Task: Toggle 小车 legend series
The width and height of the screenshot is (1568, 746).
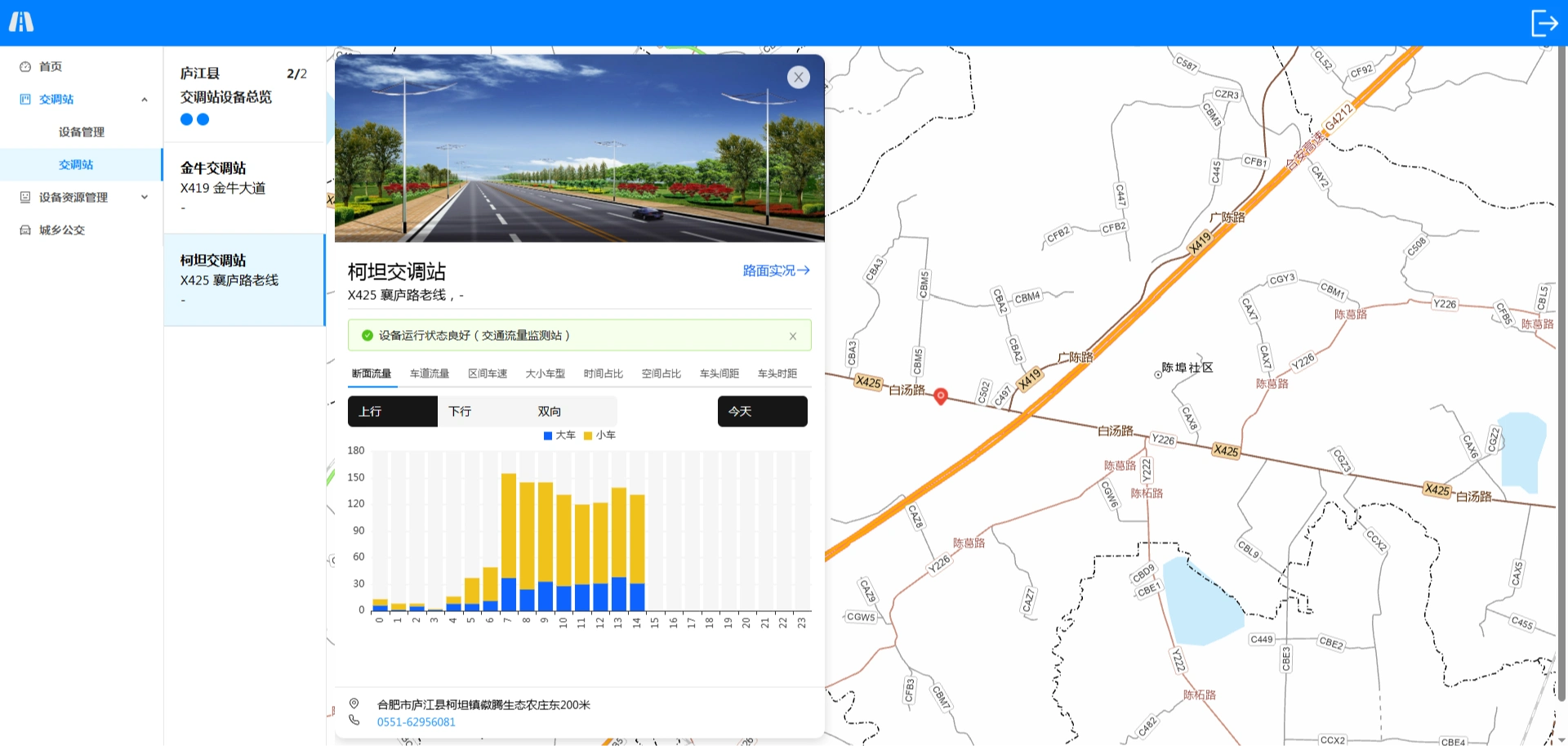Action: (599, 436)
